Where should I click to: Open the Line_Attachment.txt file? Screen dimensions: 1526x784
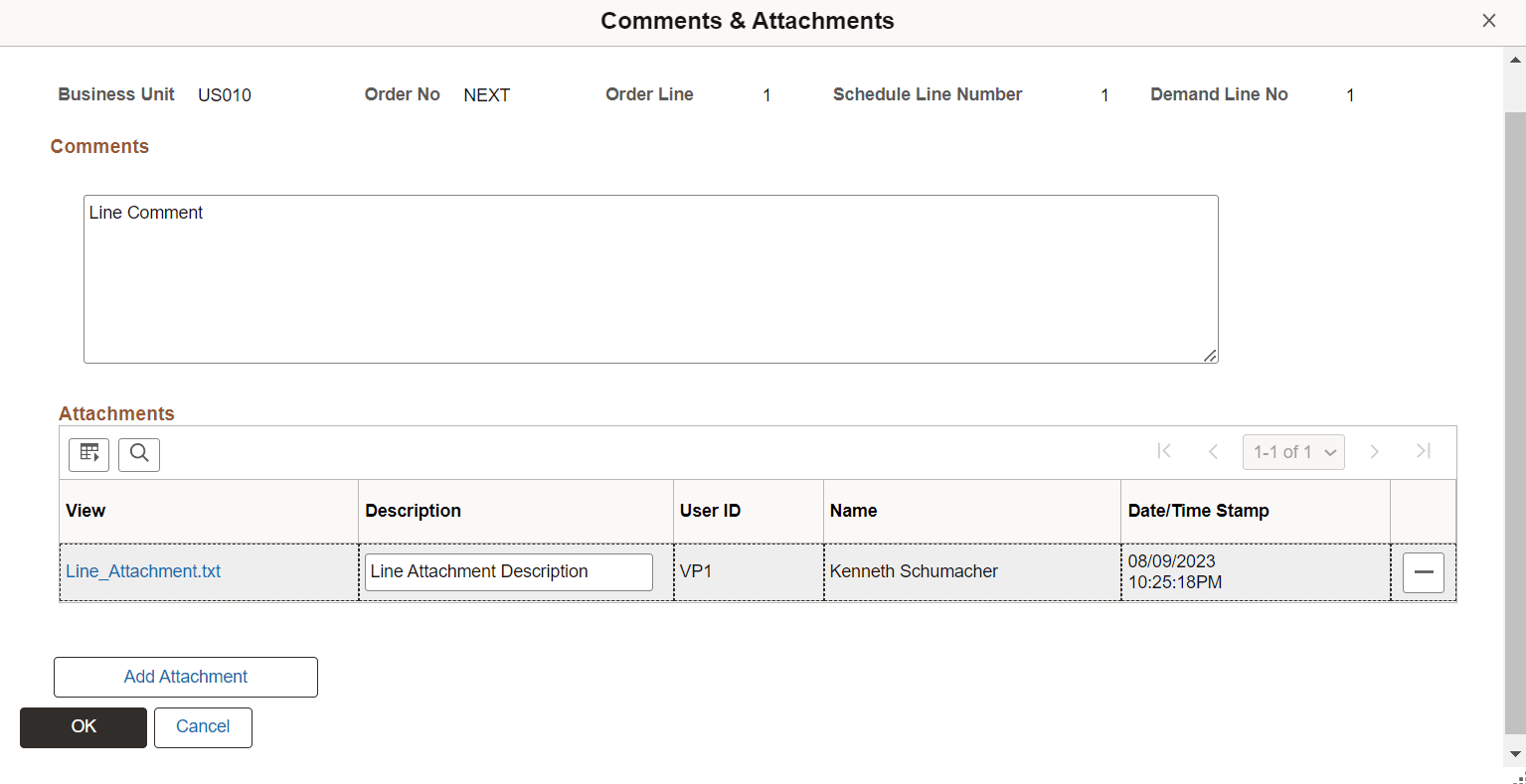pos(142,570)
